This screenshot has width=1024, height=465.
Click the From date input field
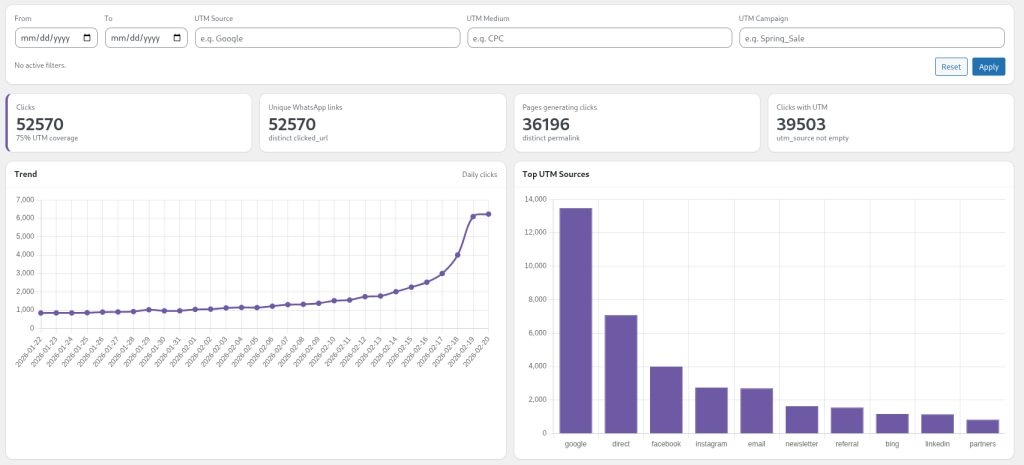pos(45,38)
